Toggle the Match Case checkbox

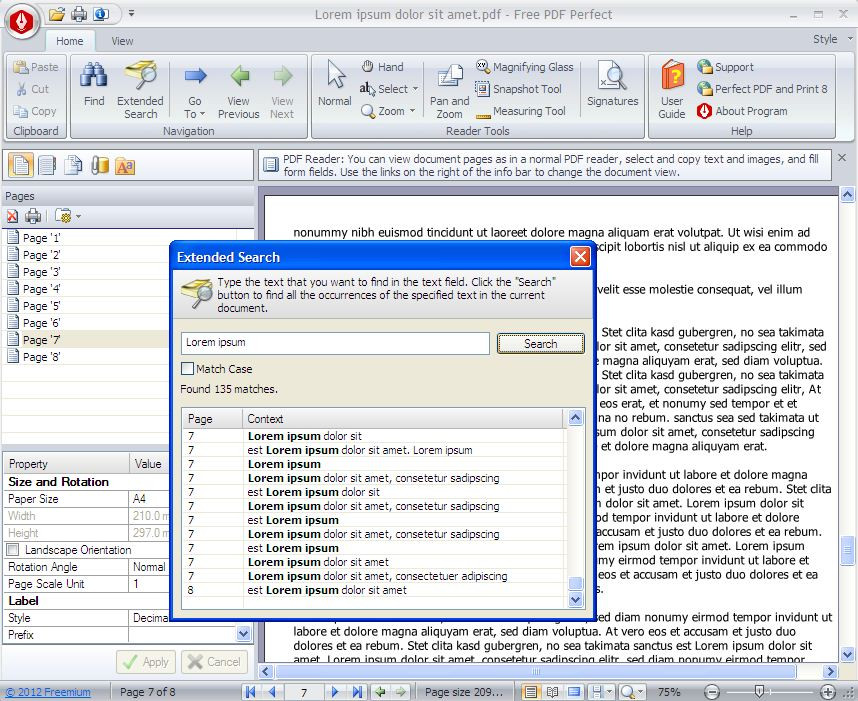[x=187, y=369]
